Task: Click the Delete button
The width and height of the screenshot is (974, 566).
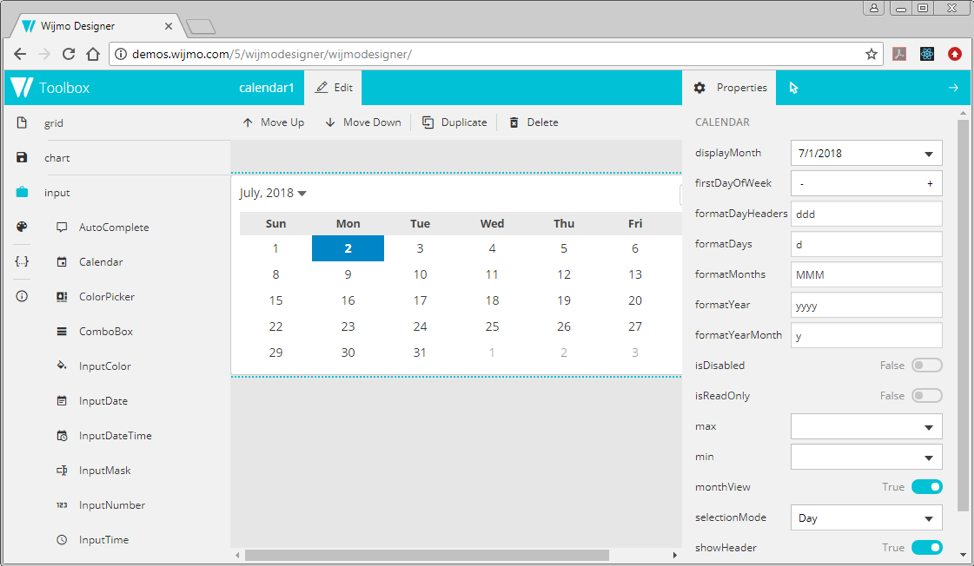Action: 534,122
